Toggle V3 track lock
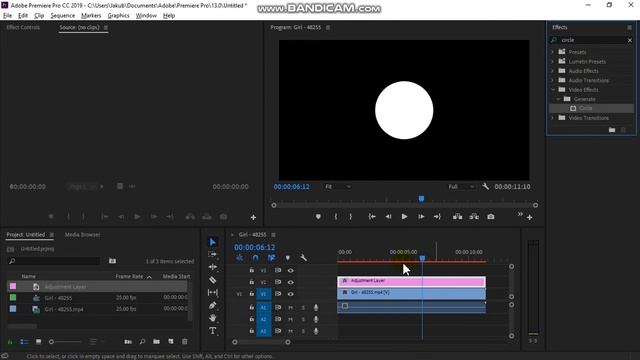Screen dimensions: 640x360 (x=251, y=270)
